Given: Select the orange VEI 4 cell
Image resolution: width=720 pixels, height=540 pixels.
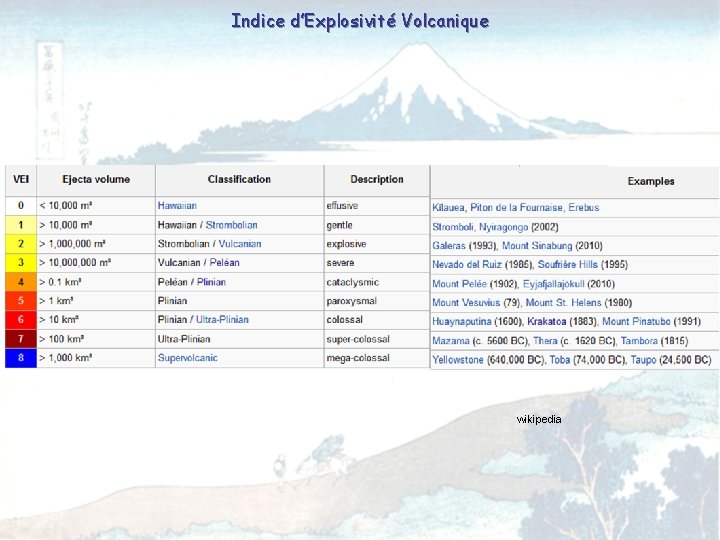Looking at the screenshot, I should tap(21, 282).
